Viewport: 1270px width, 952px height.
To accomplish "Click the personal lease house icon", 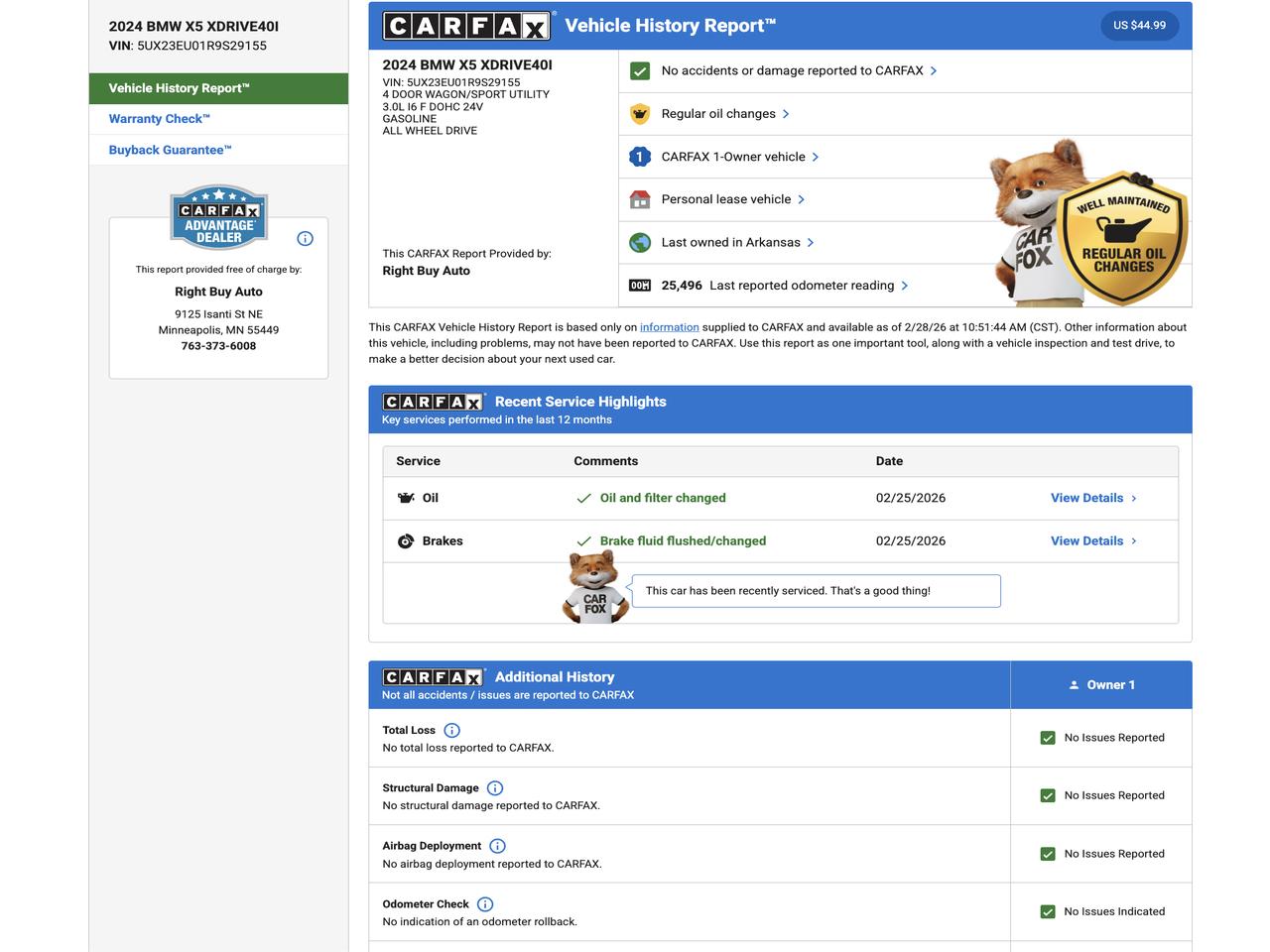I will (640, 199).
